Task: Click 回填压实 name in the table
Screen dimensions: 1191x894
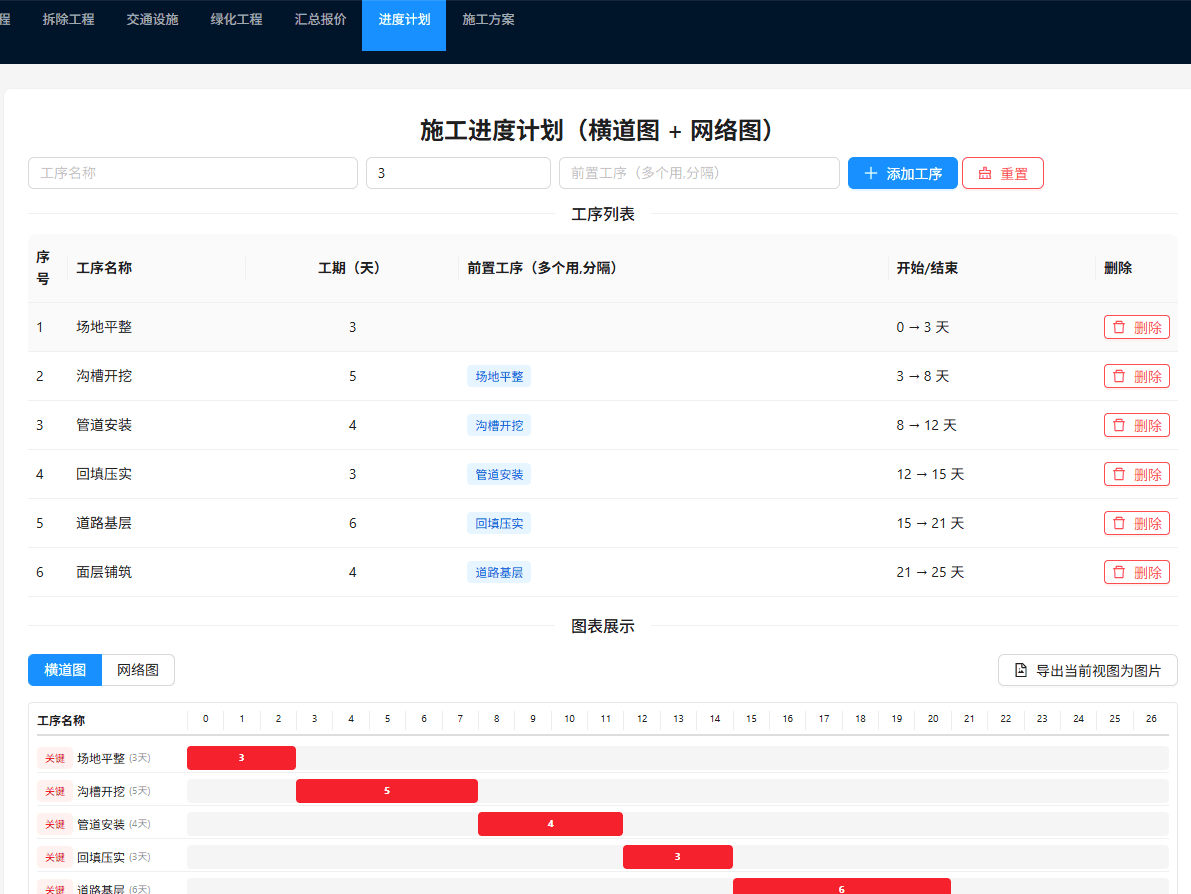Action: coord(104,474)
